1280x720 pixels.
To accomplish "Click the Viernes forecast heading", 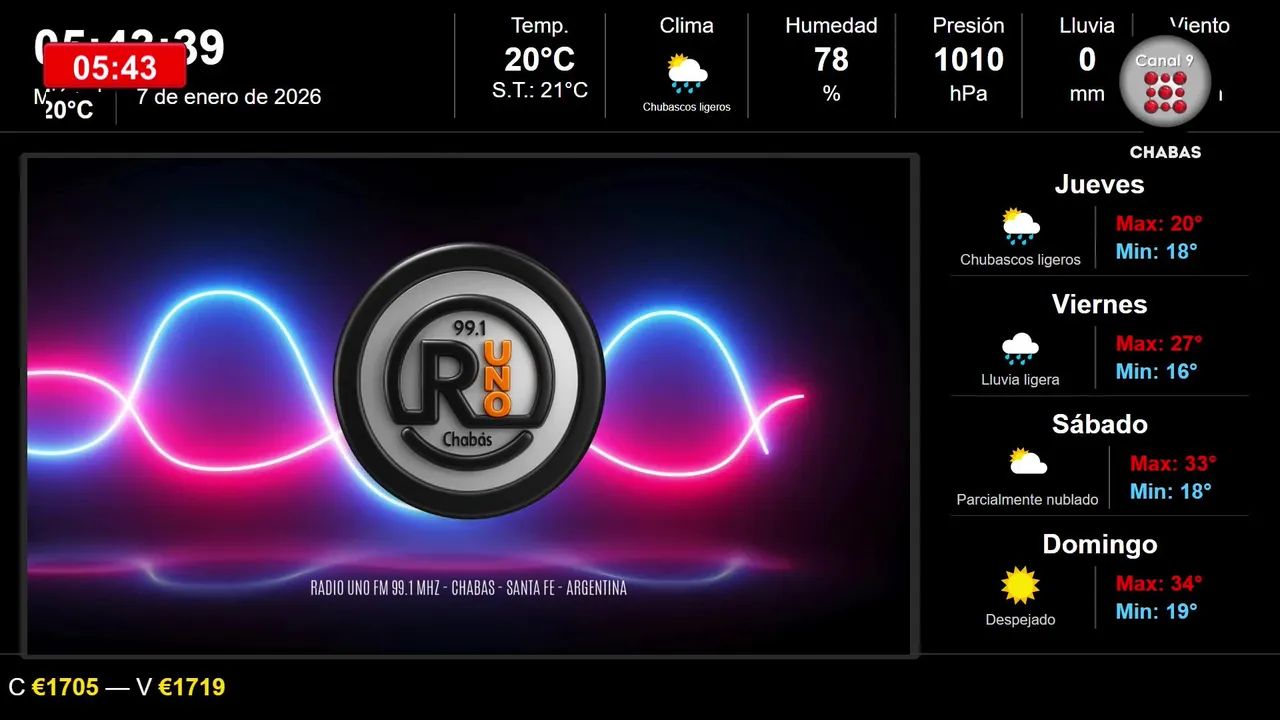I will (x=1099, y=304).
